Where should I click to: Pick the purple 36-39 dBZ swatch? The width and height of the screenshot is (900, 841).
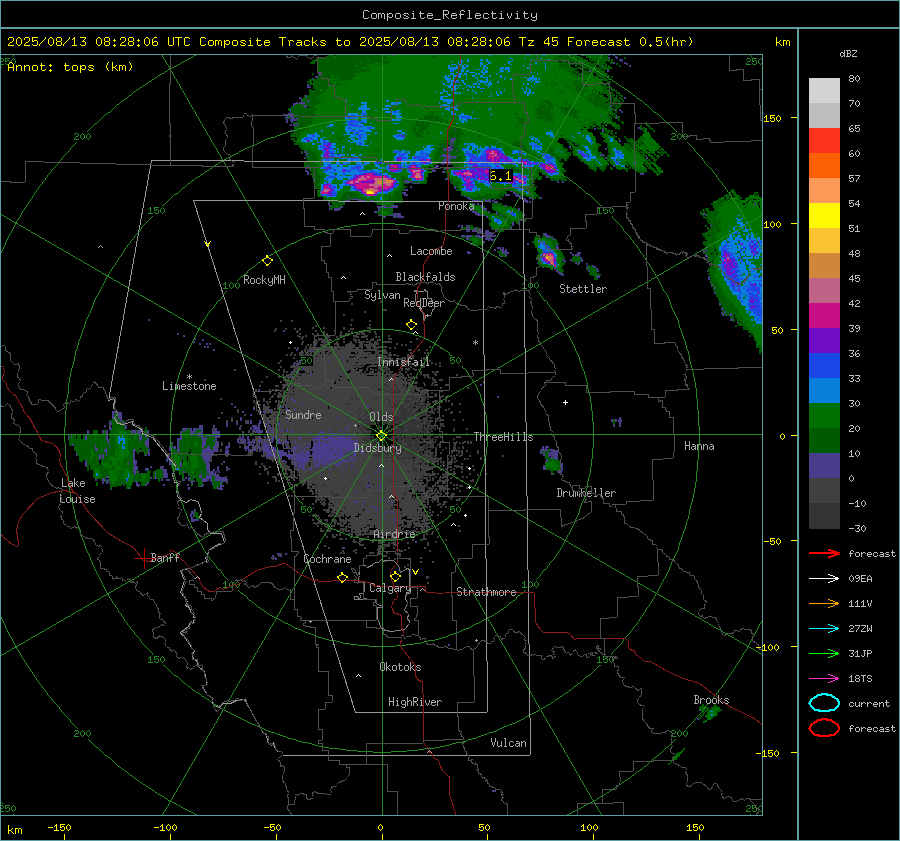coord(824,341)
